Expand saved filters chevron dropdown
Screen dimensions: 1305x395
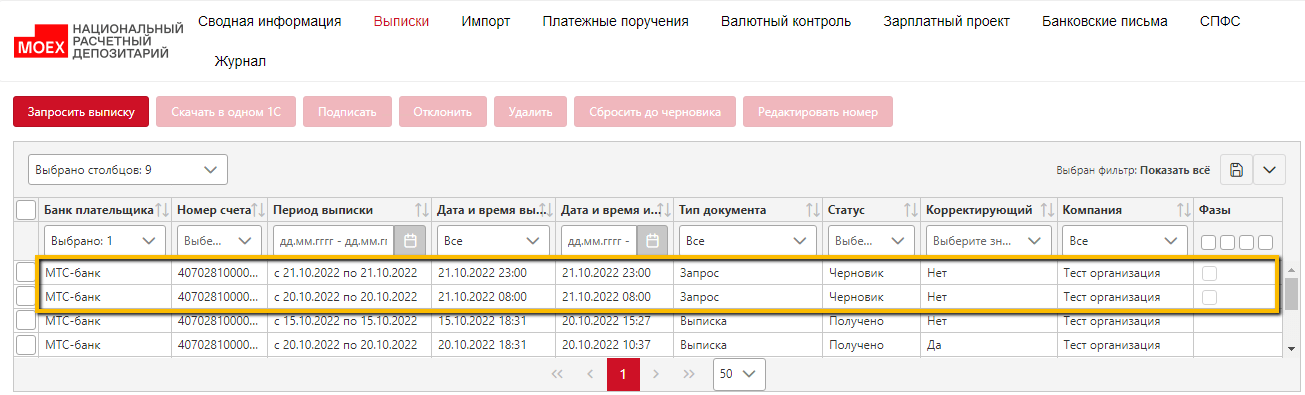click(x=1269, y=170)
